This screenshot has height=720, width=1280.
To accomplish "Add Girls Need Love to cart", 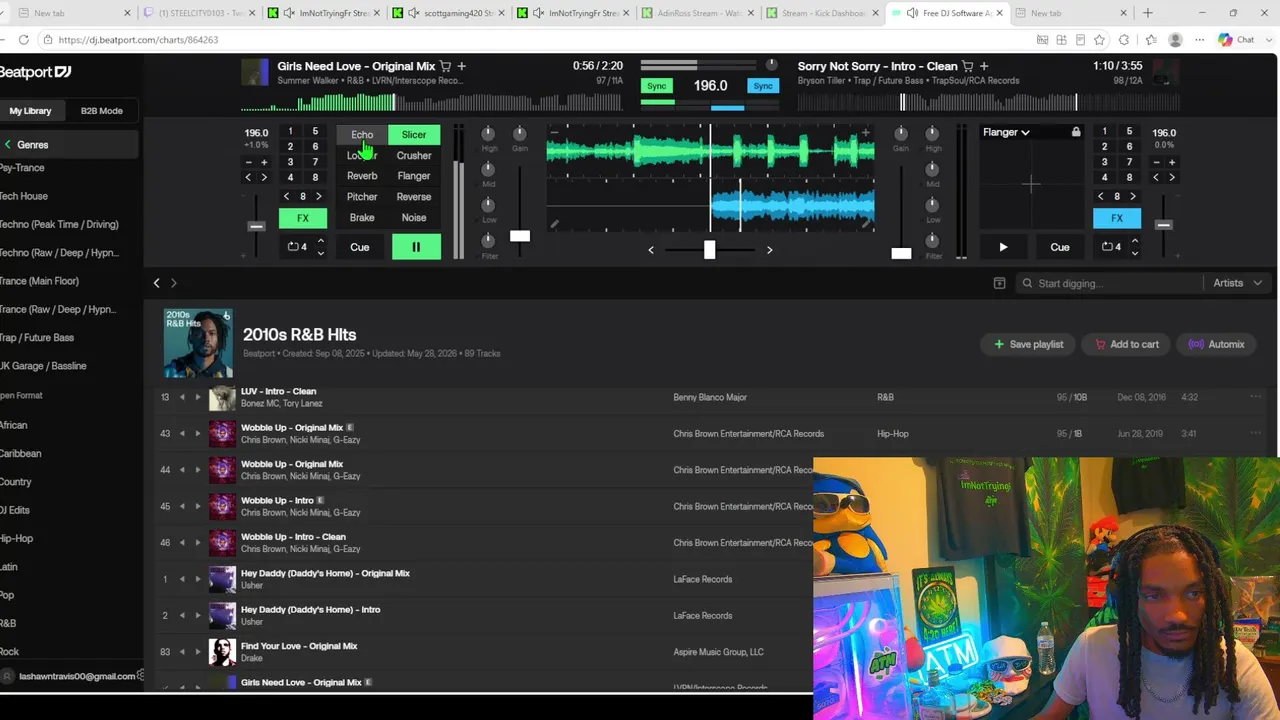I will [x=446, y=66].
